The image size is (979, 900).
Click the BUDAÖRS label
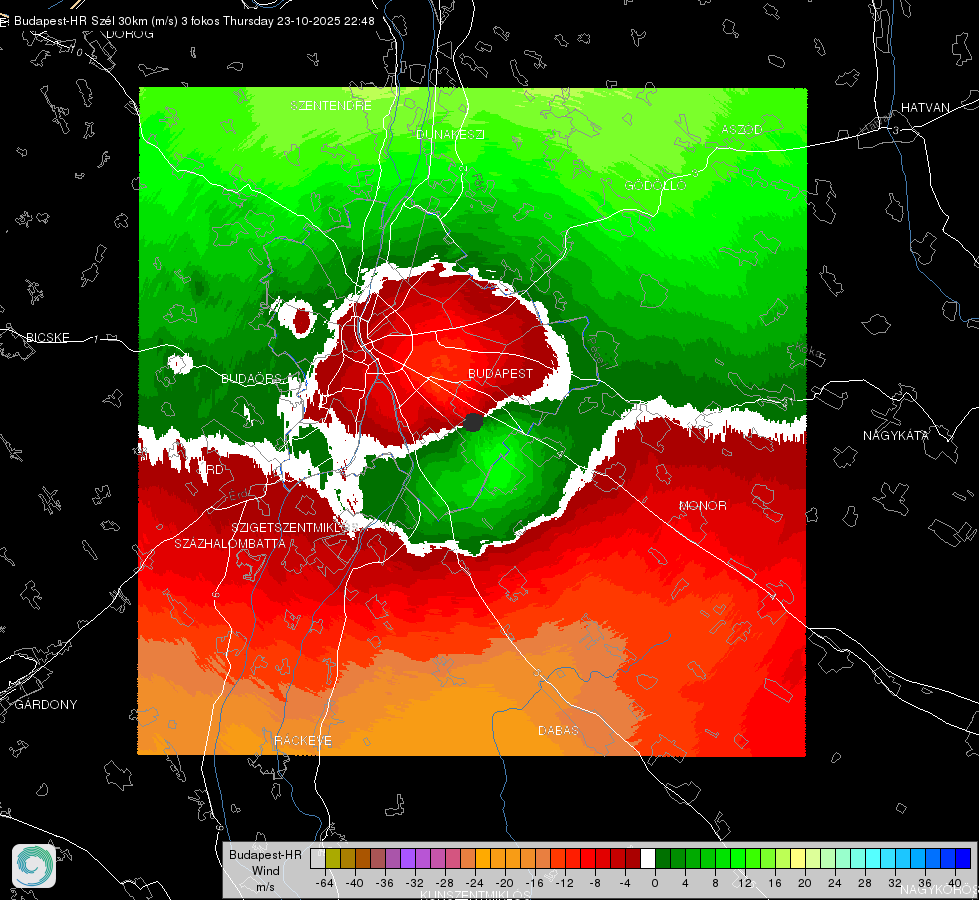point(252,378)
